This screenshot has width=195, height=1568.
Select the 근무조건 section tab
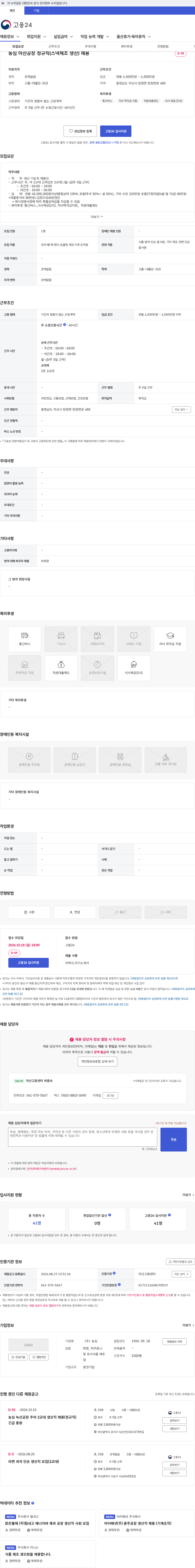point(54,46)
